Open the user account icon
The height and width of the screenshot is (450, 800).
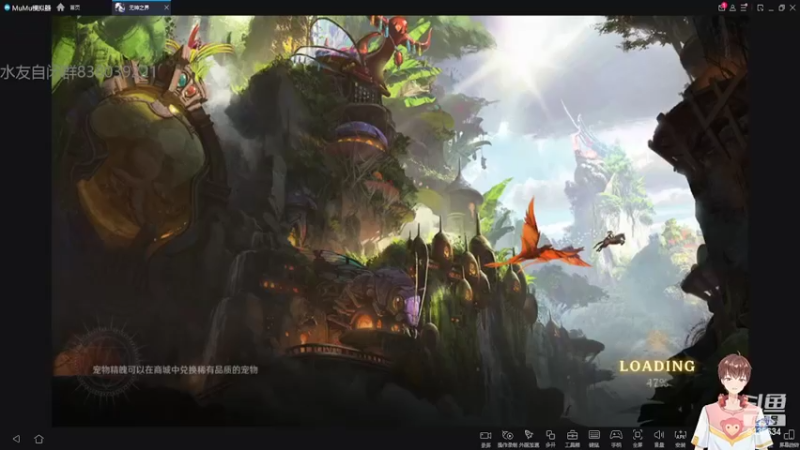(x=733, y=8)
